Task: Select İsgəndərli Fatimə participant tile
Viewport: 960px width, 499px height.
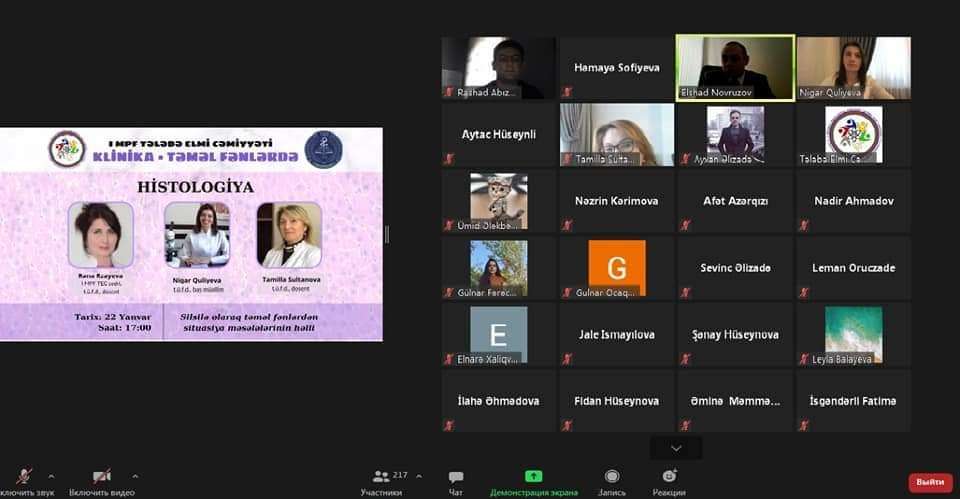Action: 853,401
